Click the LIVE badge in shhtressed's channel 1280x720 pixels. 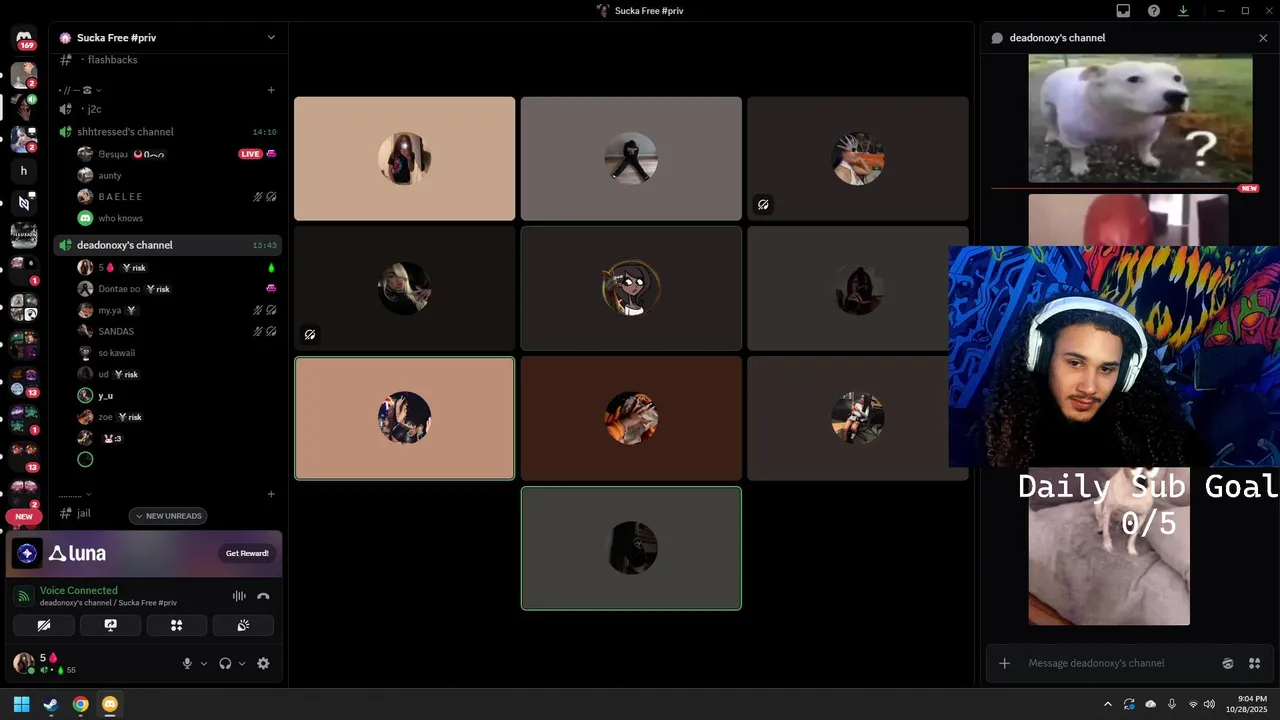click(250, 154)
